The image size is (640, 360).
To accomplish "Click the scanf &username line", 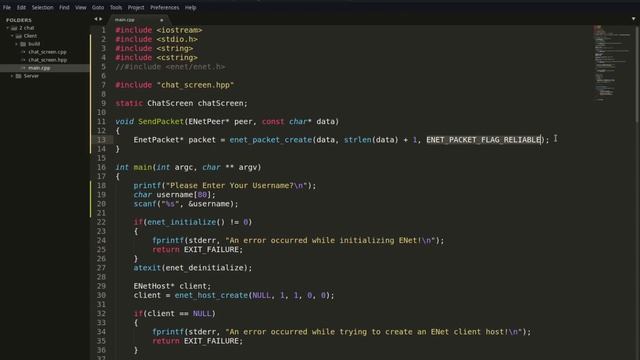I will coord(186,204).
